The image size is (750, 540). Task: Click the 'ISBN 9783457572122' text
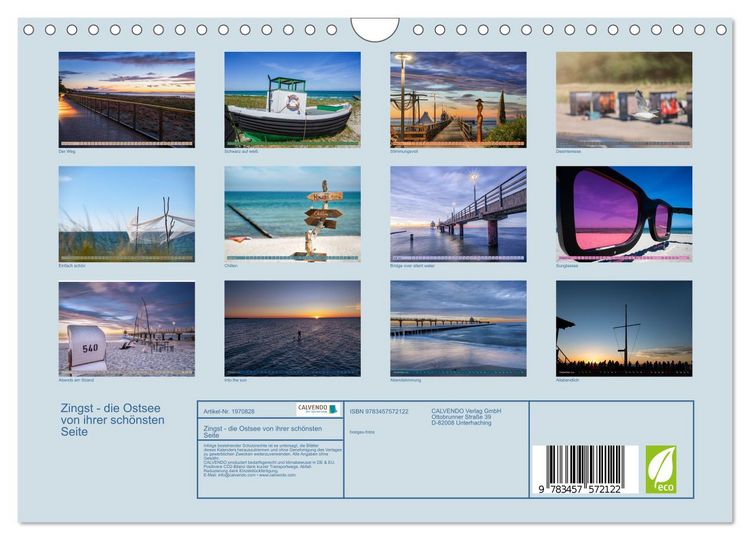click(379, 411)
